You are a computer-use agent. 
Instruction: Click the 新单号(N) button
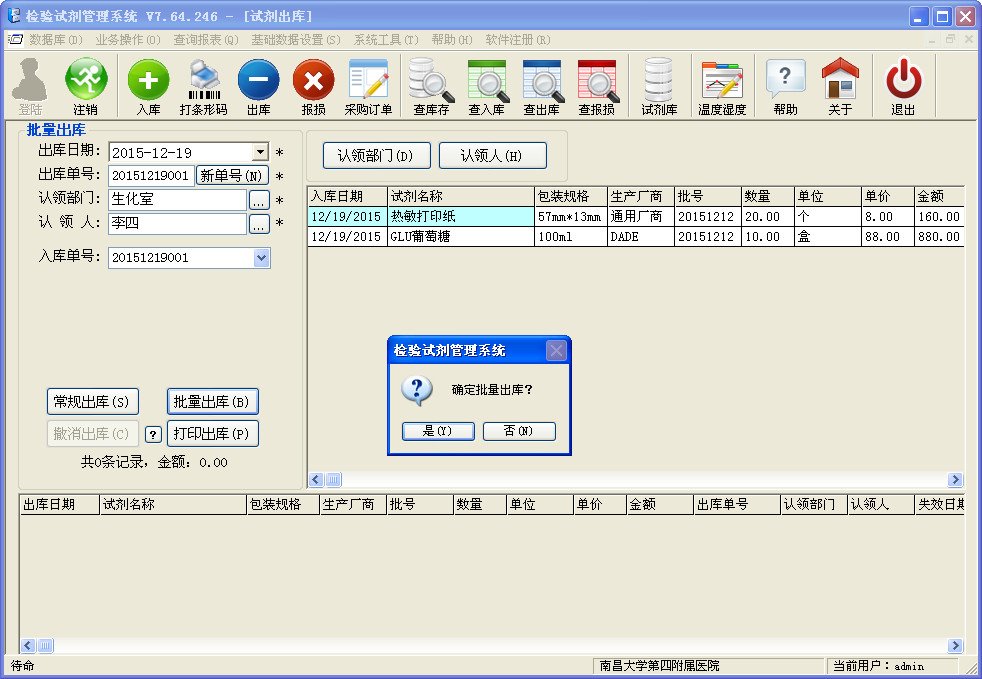click(232, 175)
